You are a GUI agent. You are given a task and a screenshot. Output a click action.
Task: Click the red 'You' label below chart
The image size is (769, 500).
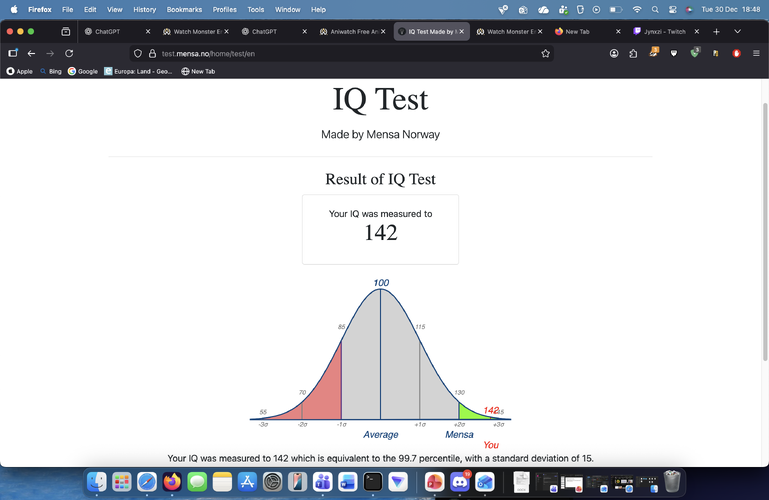[x=491, y=445]
